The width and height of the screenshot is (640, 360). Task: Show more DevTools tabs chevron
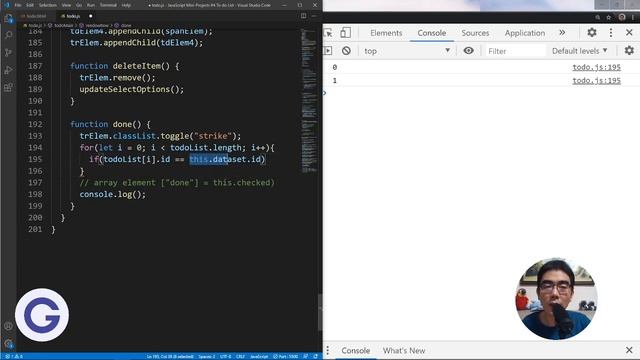pos(562,33)
